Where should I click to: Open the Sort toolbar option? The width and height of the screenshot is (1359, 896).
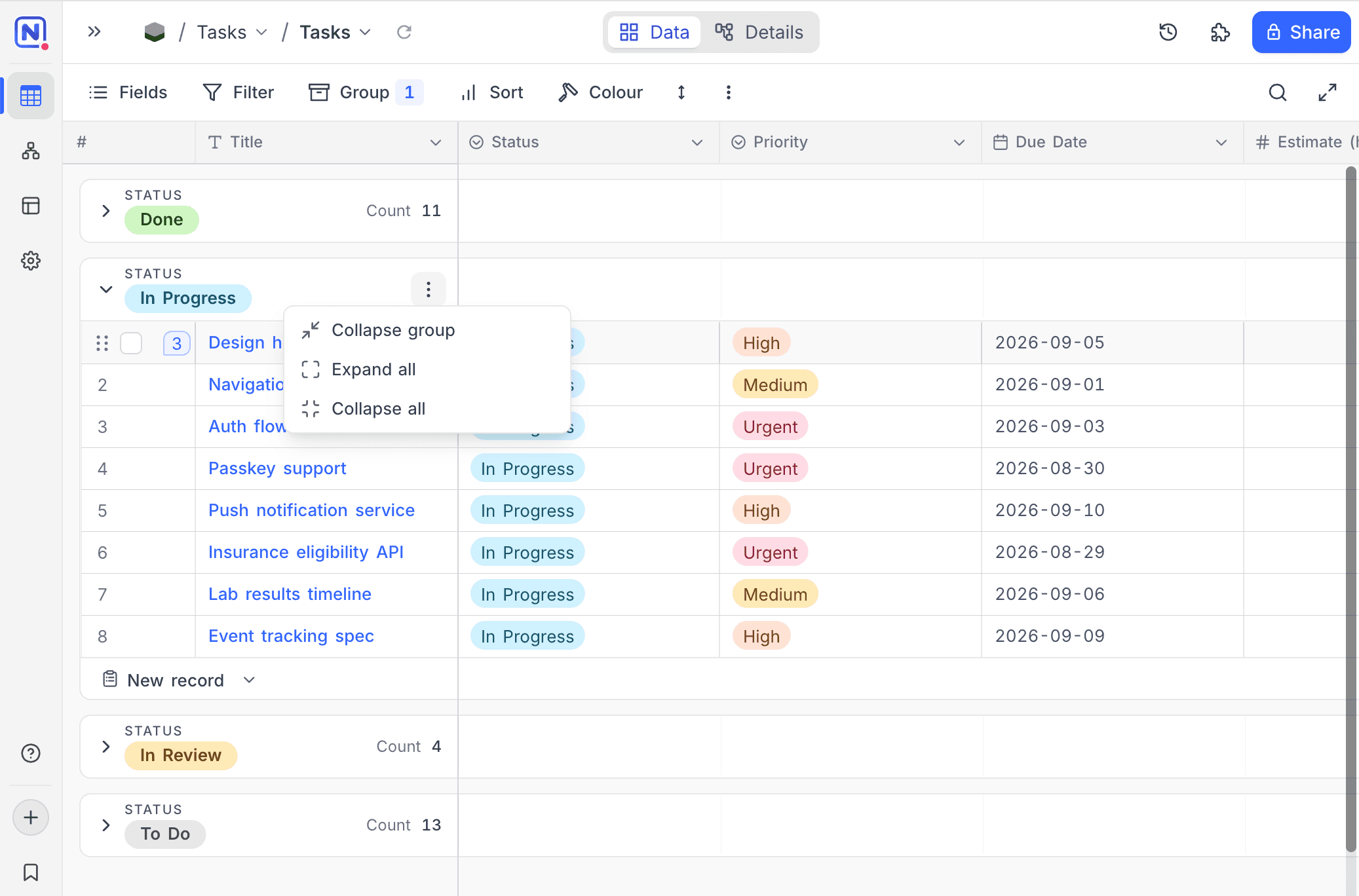click(x=492, y=92)
